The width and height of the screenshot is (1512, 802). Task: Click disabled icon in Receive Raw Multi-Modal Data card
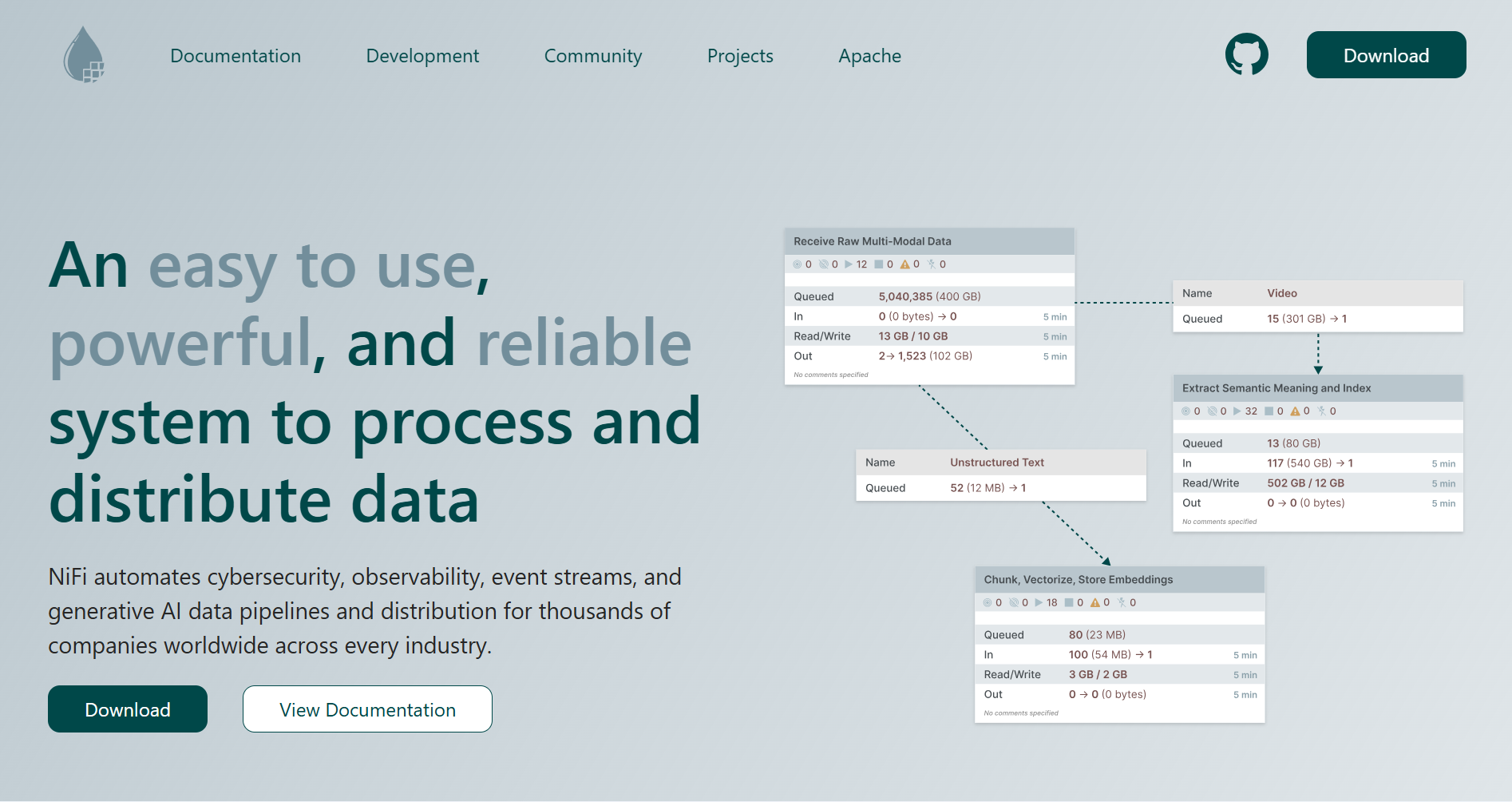pyautogui.click(x=931, y=264)
